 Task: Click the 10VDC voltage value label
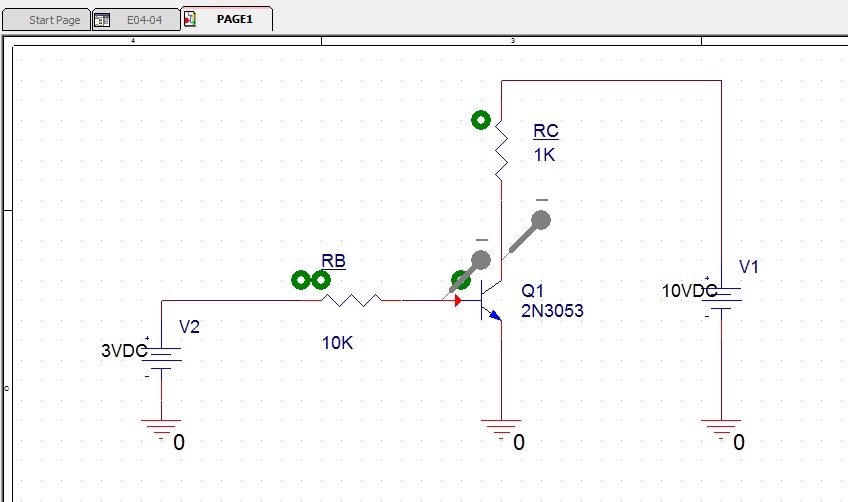point(689,291)
